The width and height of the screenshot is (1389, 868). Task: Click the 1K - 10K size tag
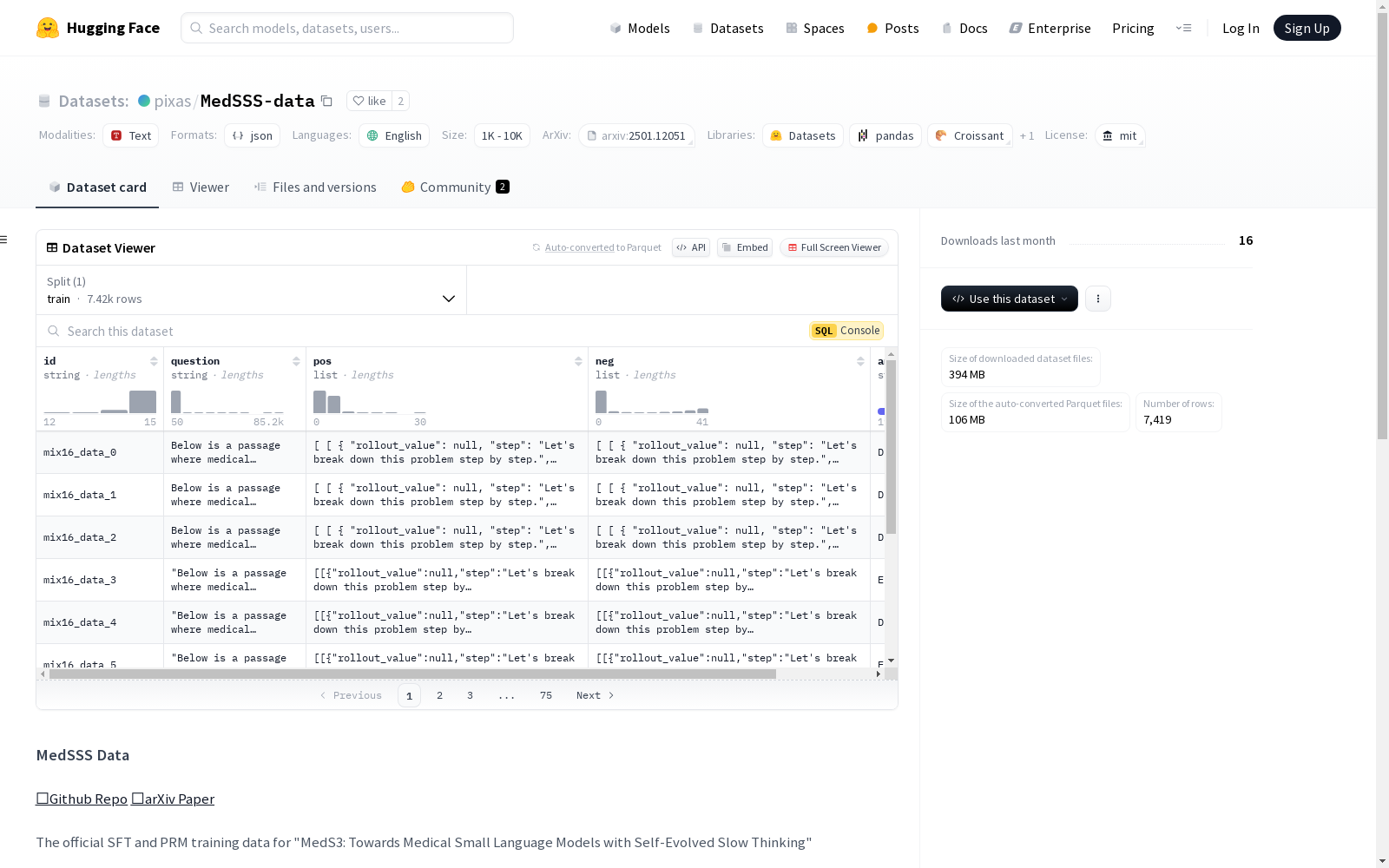click(x=502, y=135)
